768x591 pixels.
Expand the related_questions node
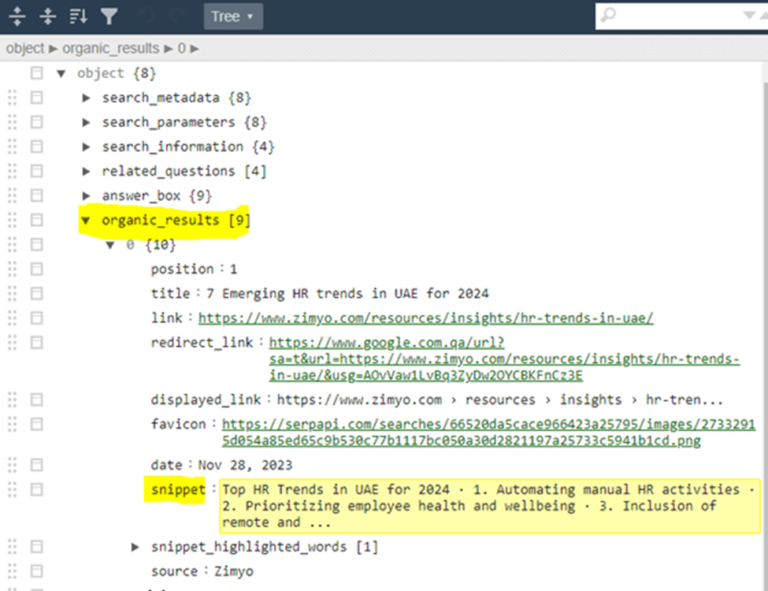pos(86,171)
